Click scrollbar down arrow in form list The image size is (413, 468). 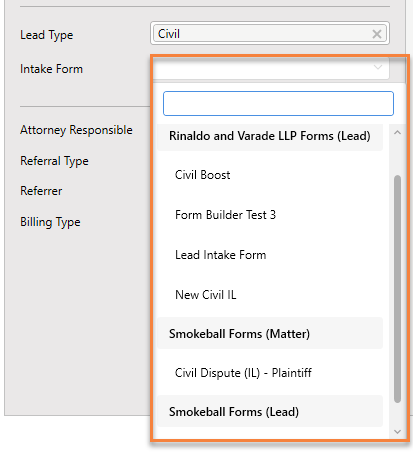point(397,432)
